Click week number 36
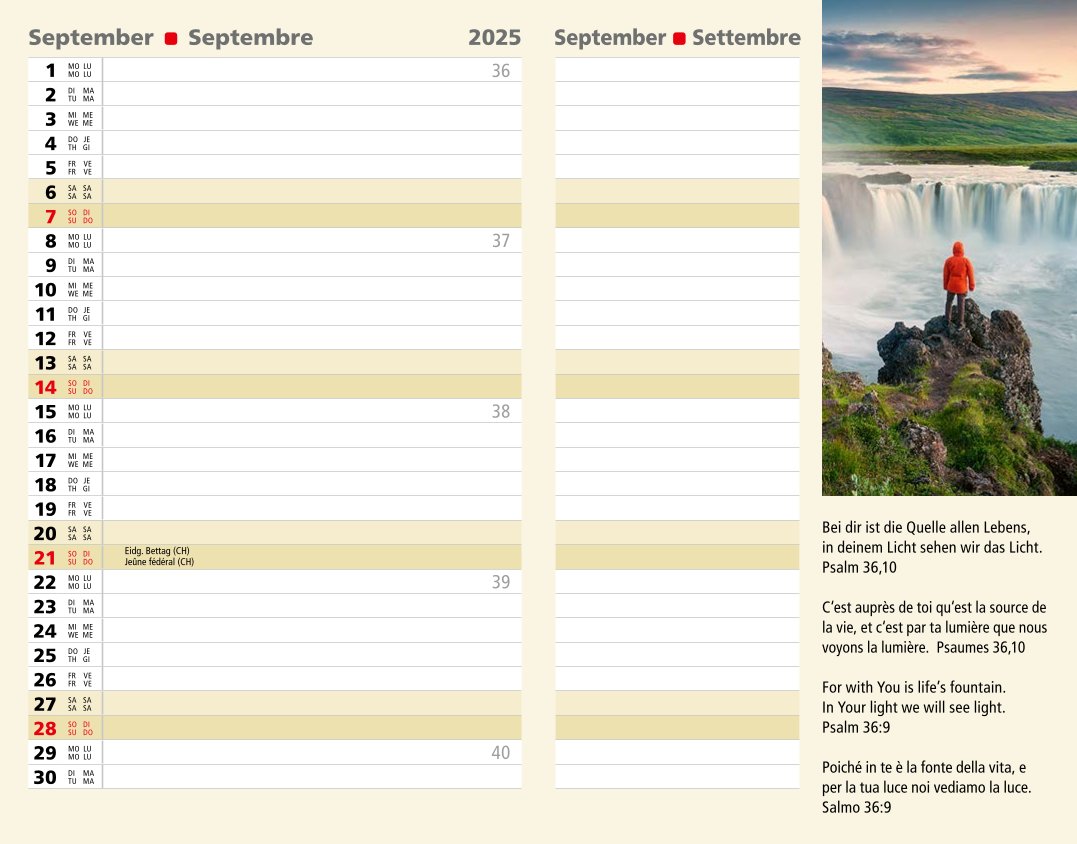The width and height of the screenshot is (1077, 844). coord(500,70)
